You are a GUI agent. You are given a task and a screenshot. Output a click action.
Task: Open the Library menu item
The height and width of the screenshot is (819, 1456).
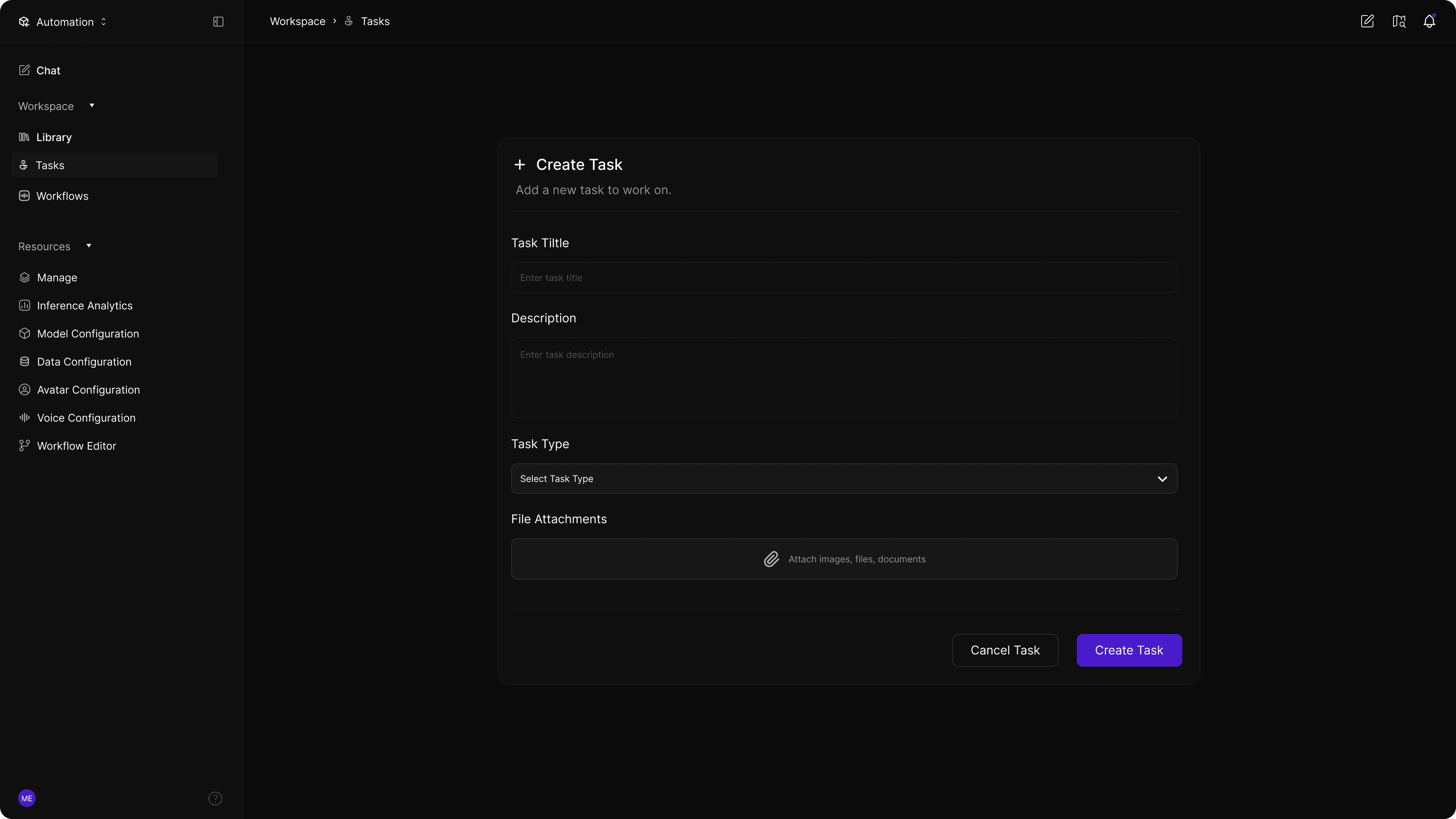point(54,137)
